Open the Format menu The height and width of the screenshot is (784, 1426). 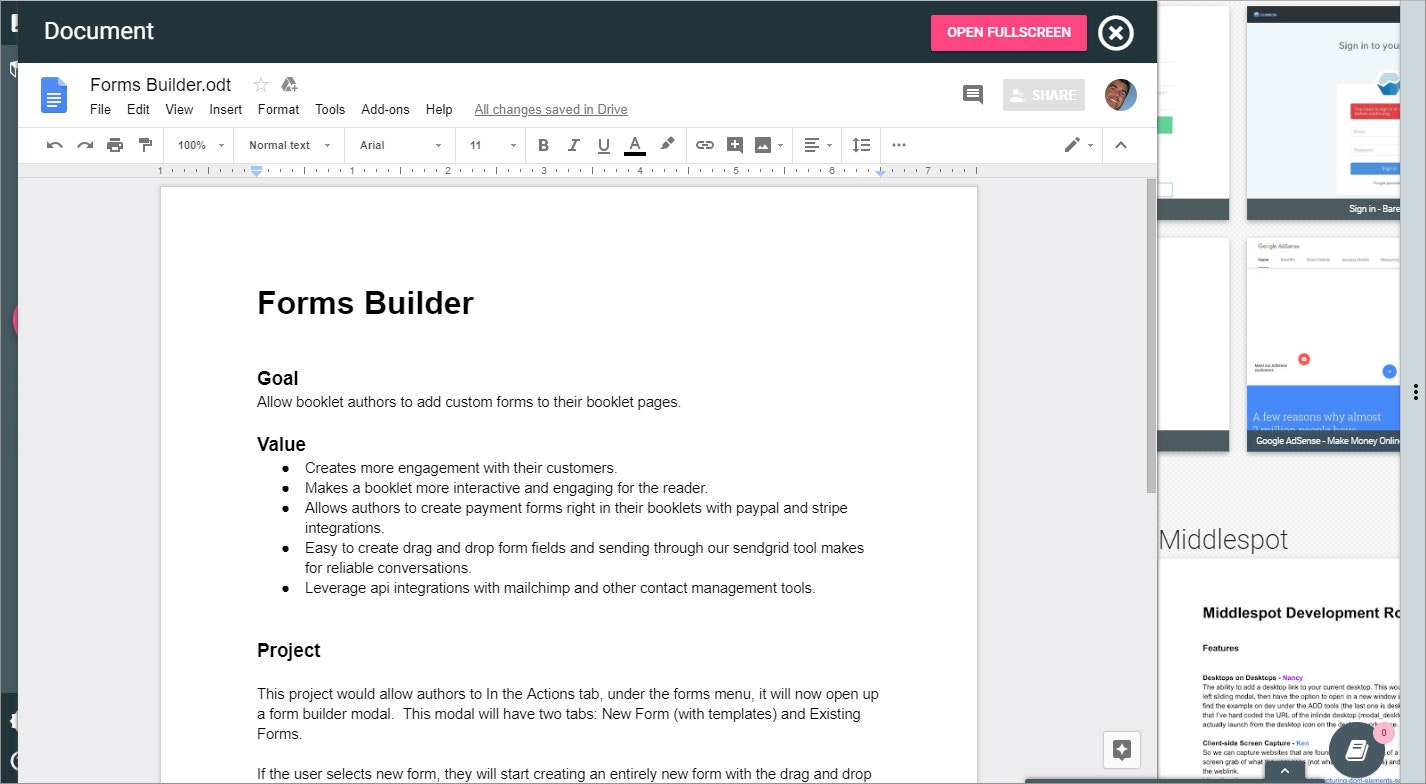coord(279,110)
